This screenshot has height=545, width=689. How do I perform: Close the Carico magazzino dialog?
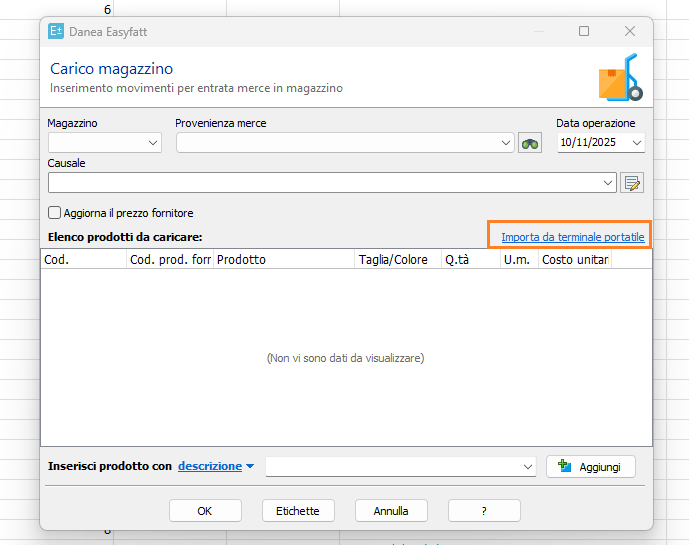coord(630,32)
